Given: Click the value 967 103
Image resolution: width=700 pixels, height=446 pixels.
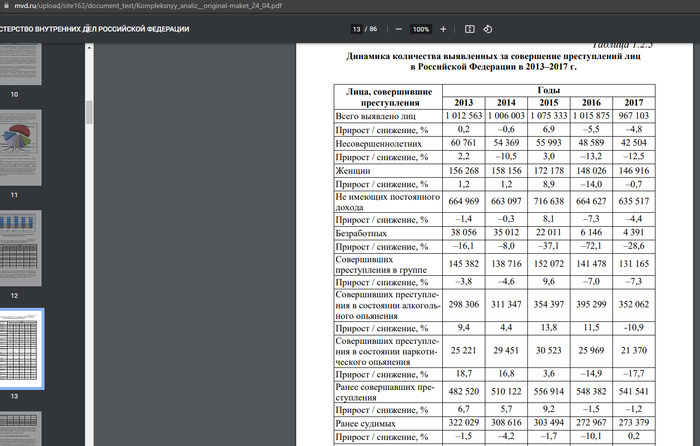Looking at the screenshot, I should click(633, 116).
